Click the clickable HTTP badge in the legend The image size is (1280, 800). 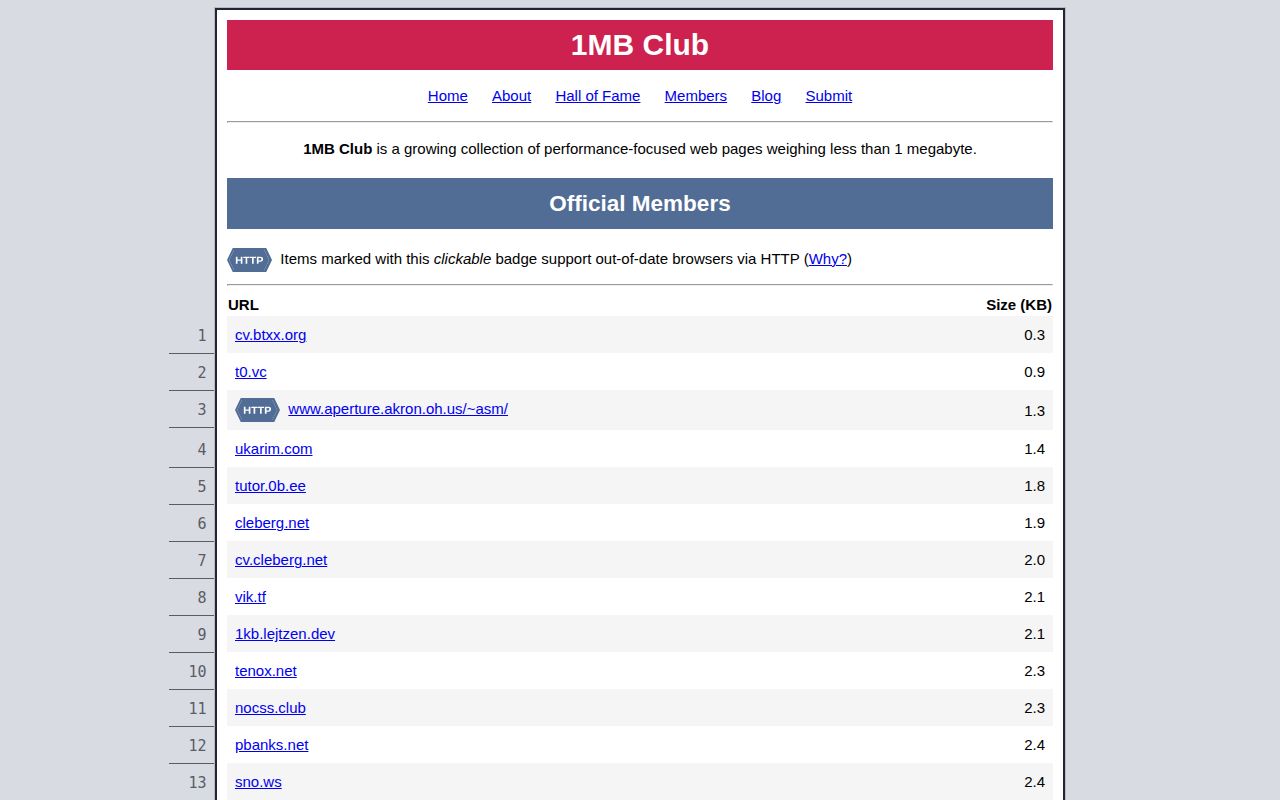point(248,259)
